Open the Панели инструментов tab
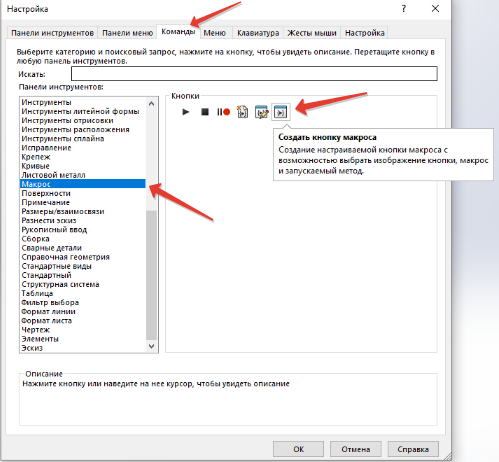 pos(52,33)
